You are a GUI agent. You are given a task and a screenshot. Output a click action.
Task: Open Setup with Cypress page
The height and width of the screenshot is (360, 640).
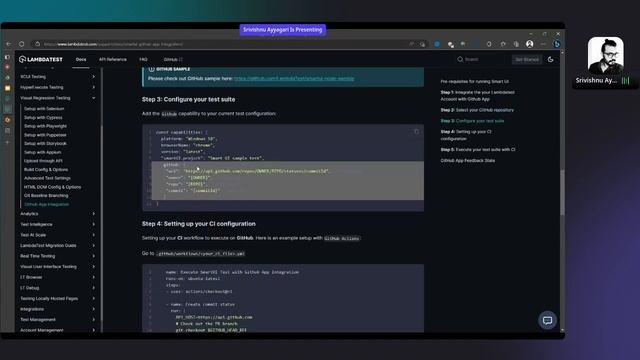click(x=43, y=118)
